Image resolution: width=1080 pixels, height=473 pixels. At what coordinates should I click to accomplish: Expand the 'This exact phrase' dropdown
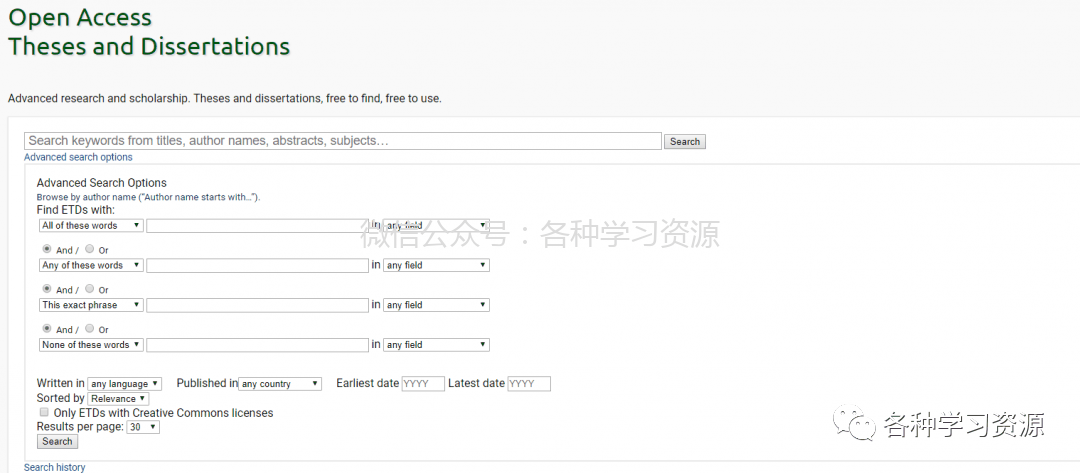pyautogui.click(x=91, y=305)
